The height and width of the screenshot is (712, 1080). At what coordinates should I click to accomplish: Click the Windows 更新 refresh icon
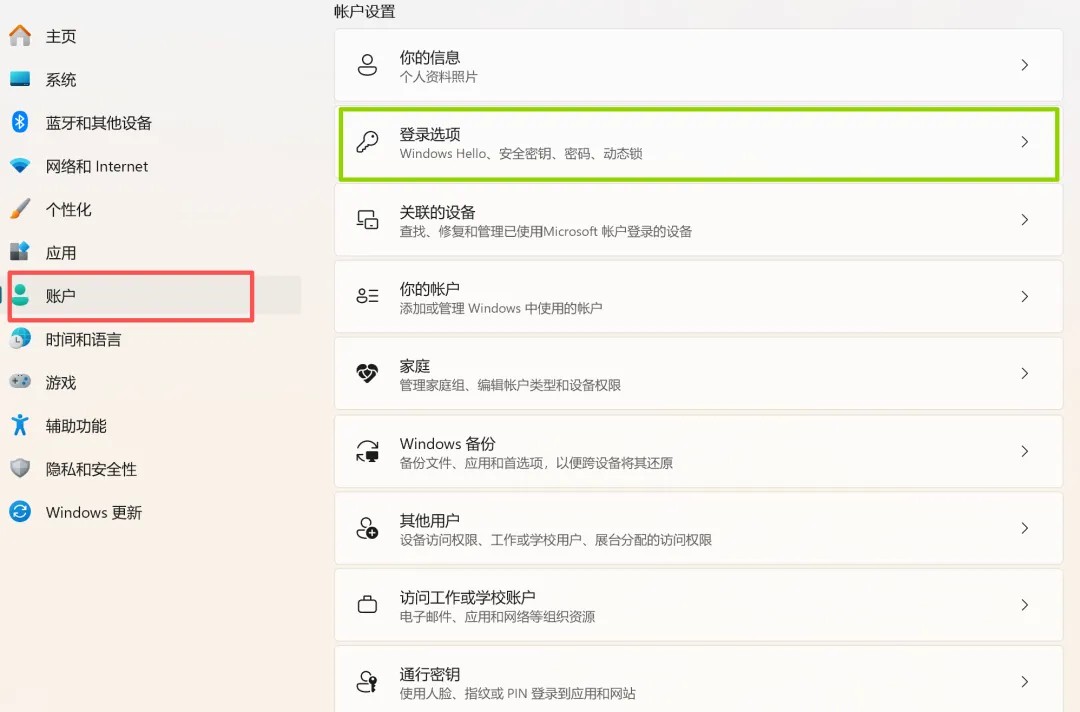click(x=20, y=512)
